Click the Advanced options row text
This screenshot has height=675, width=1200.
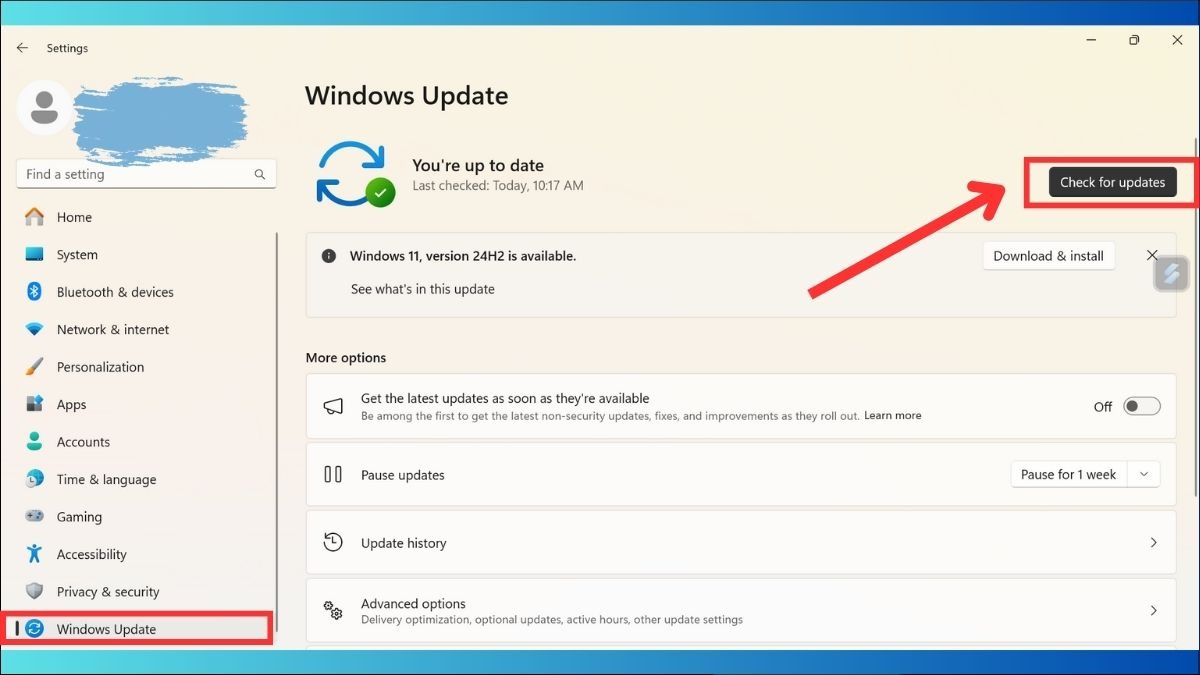point(413,604)
